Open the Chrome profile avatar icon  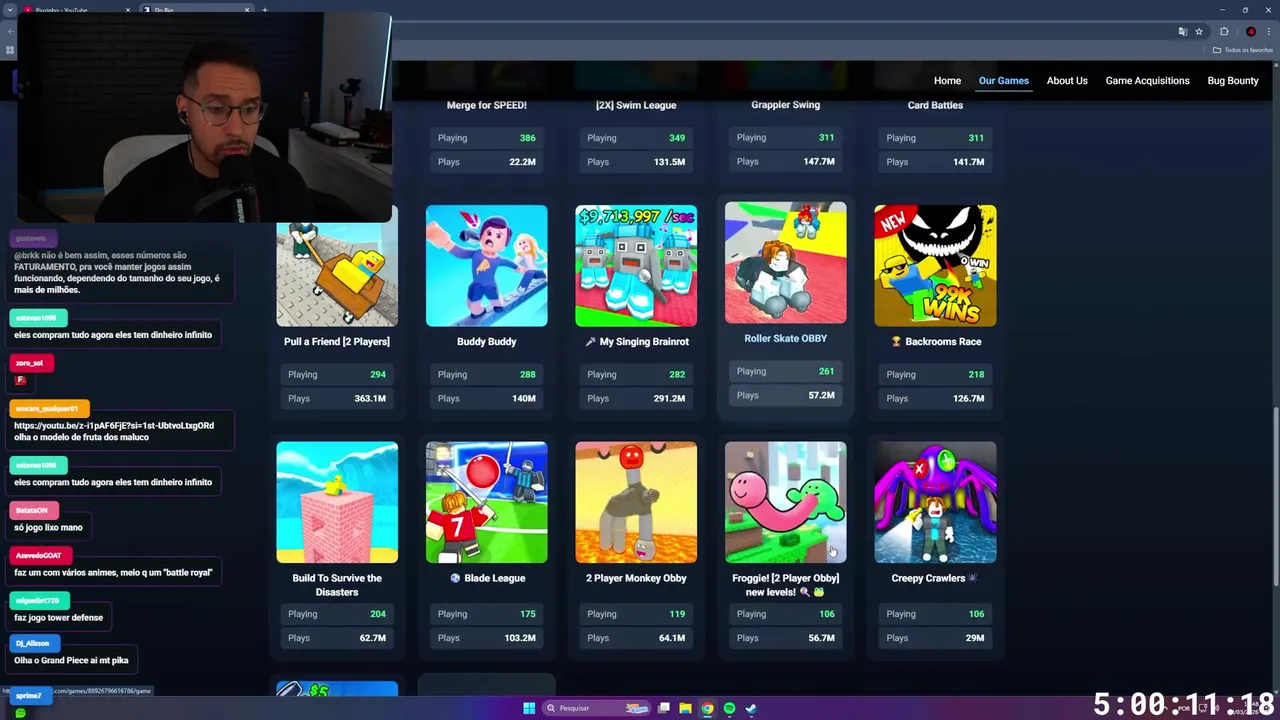(1250, 31)
